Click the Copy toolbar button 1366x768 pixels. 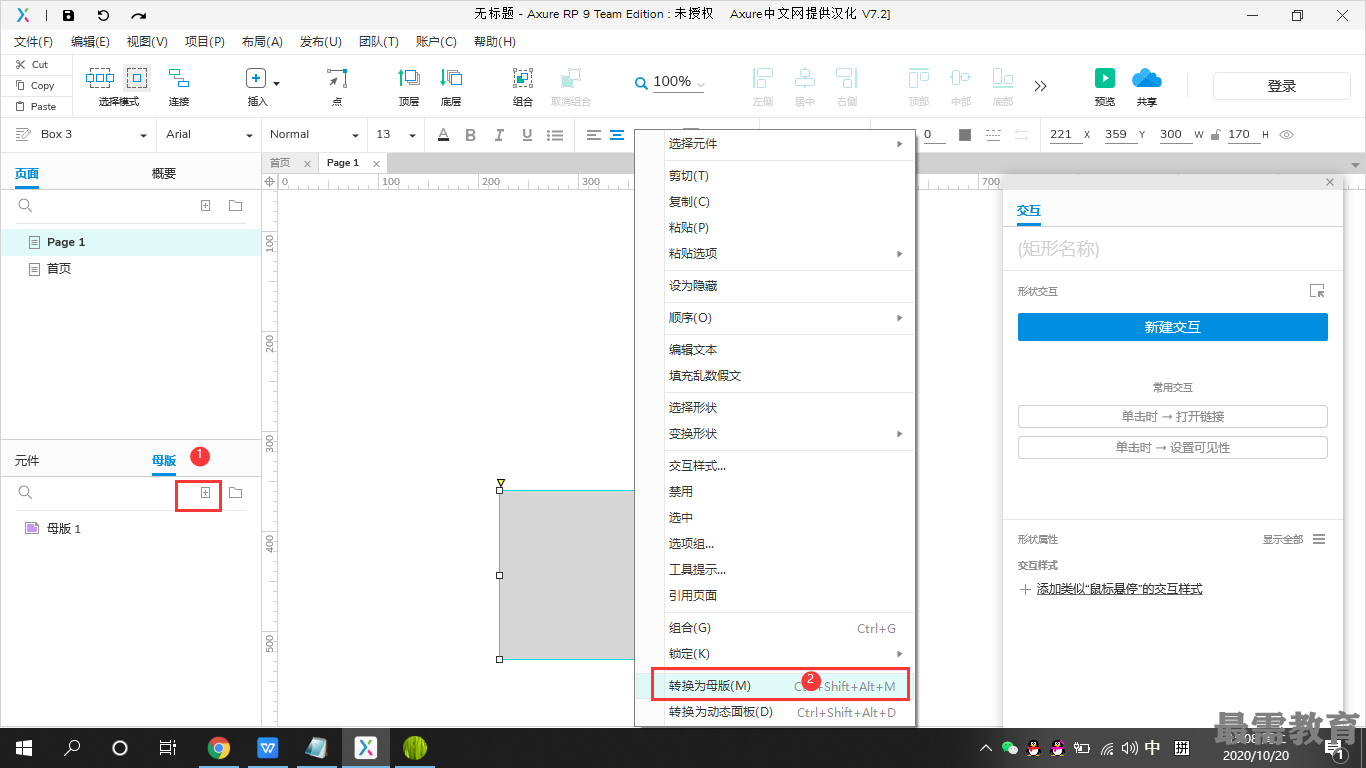pyautogui.click(x=35, y=85)
